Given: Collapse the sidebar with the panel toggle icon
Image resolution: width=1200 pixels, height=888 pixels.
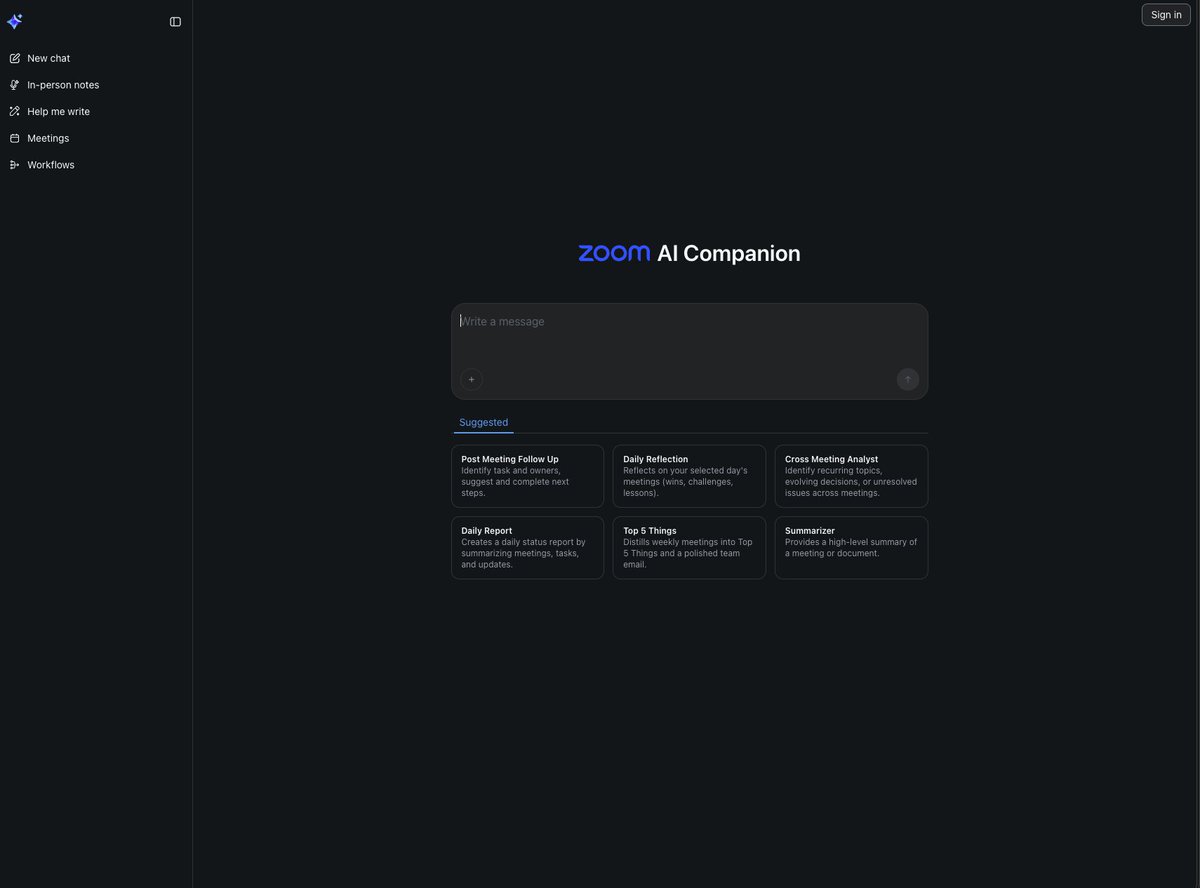Looking at the screenshot, I should click(x=175, y=22).
